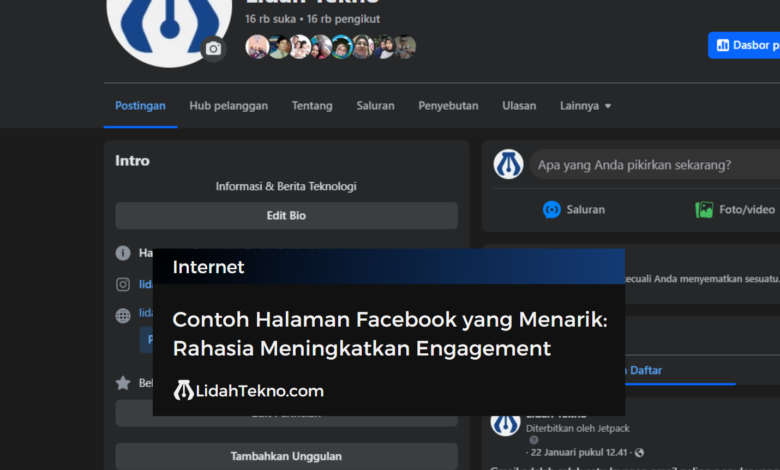Open the Lidah Tekno page profile picture
Screen dimensions: 780x470
pos(169,27)
